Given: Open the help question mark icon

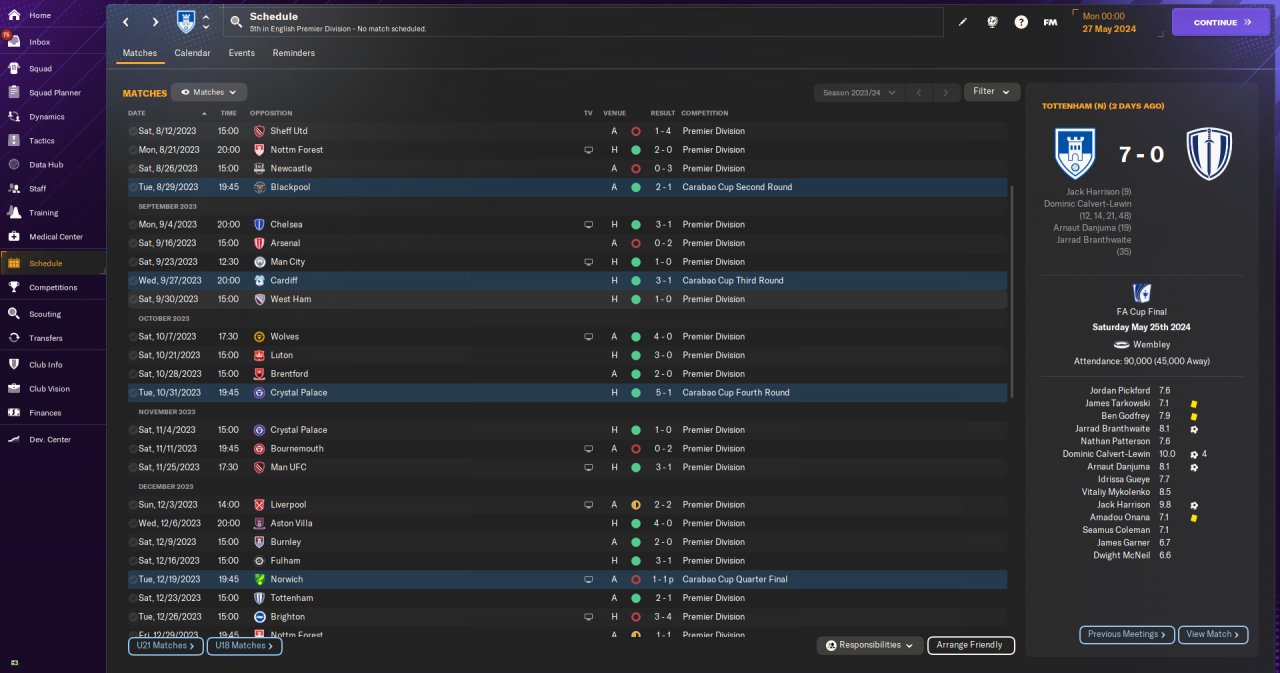Looking at the screenshot, I should point(1021,22).
